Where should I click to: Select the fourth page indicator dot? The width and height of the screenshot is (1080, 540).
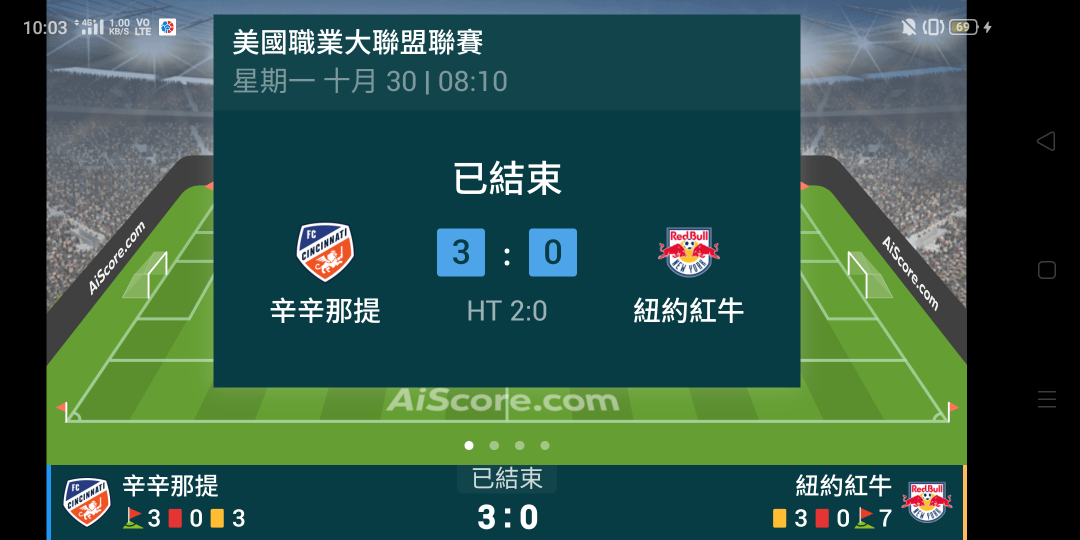pos(545,446)
